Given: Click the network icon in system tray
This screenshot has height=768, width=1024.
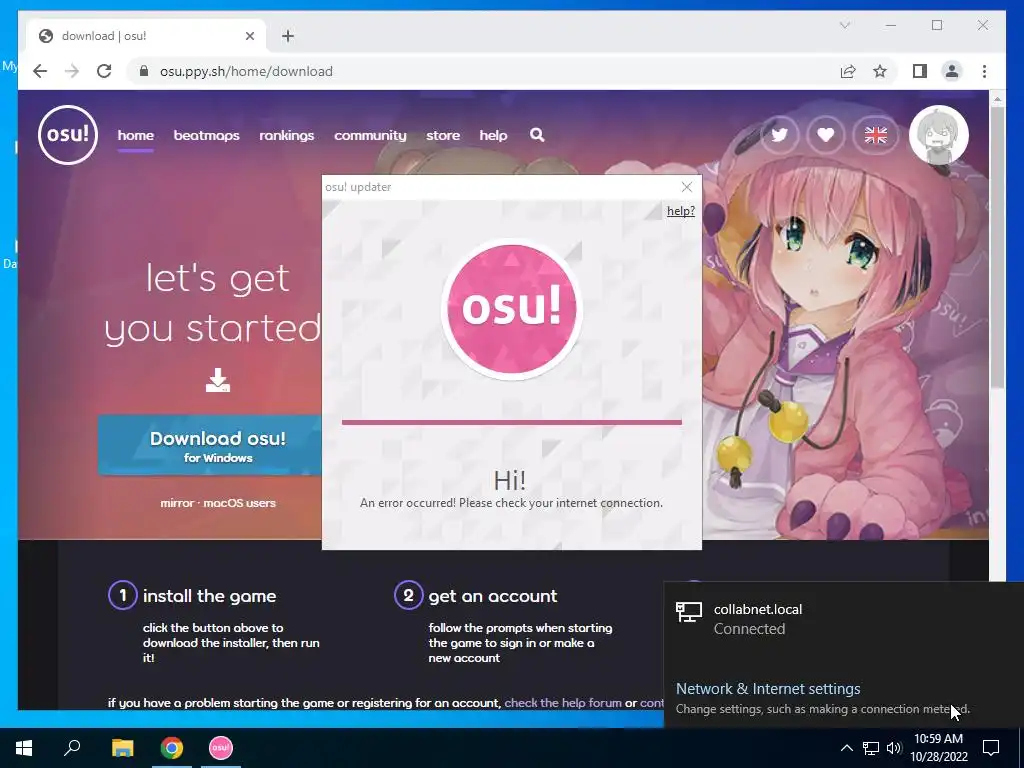Looking at the screenshot, I should (x=871, y=748).
